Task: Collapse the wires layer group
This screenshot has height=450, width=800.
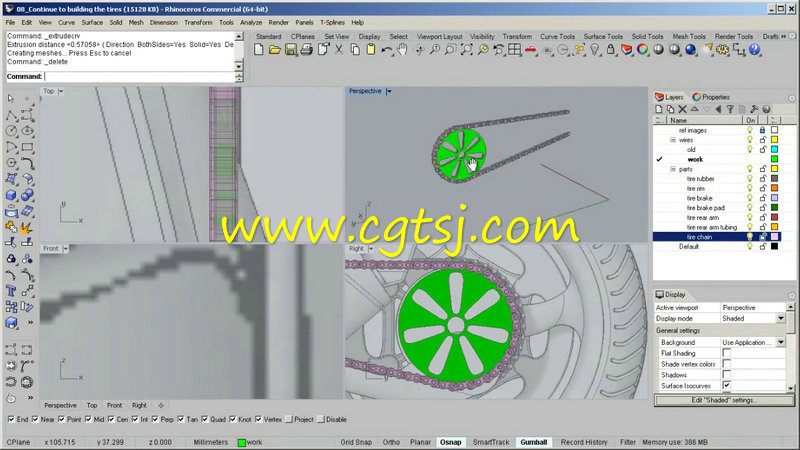Action: pos(673,140)
